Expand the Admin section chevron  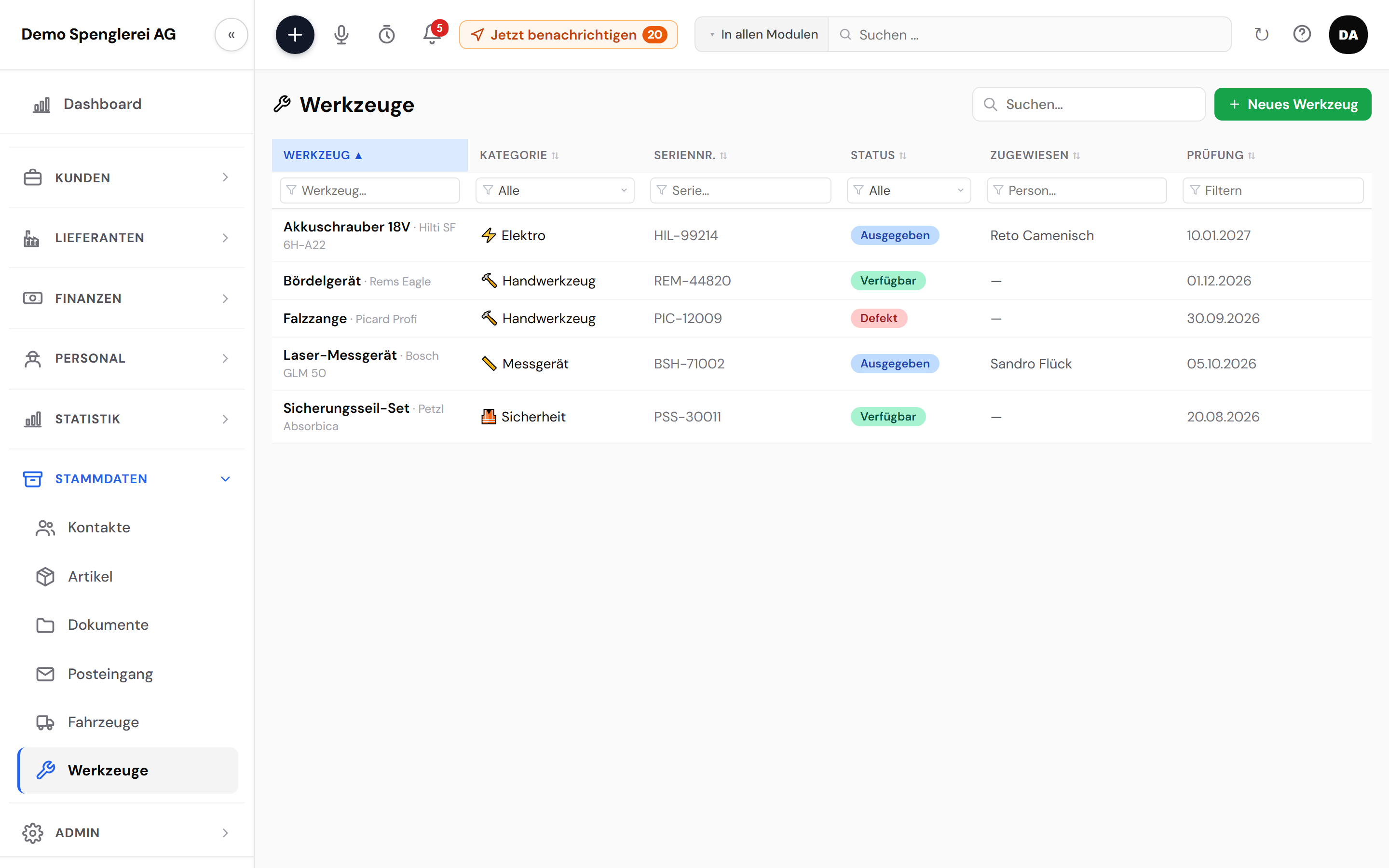point(226,832)
